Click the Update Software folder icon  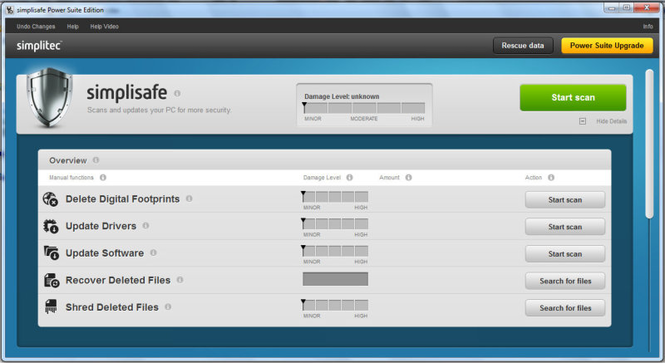51,253
